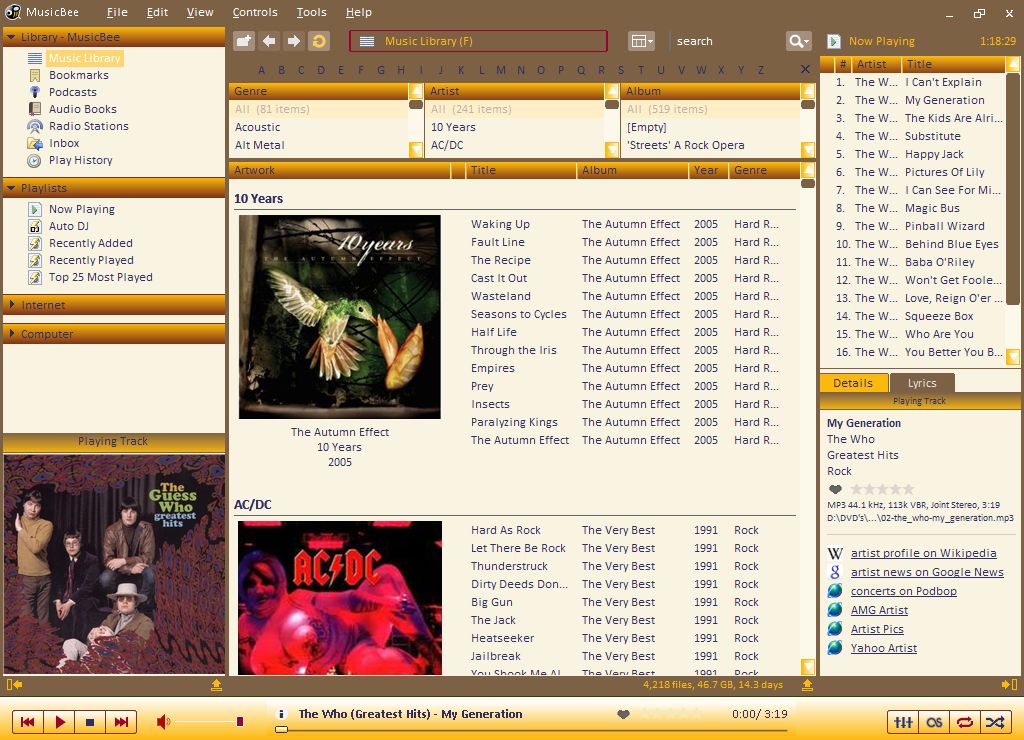The height and width of the screenshot is (740, 1024).
Task: Toggle Last.fm scrobbling button
Action: pos(934,722)
